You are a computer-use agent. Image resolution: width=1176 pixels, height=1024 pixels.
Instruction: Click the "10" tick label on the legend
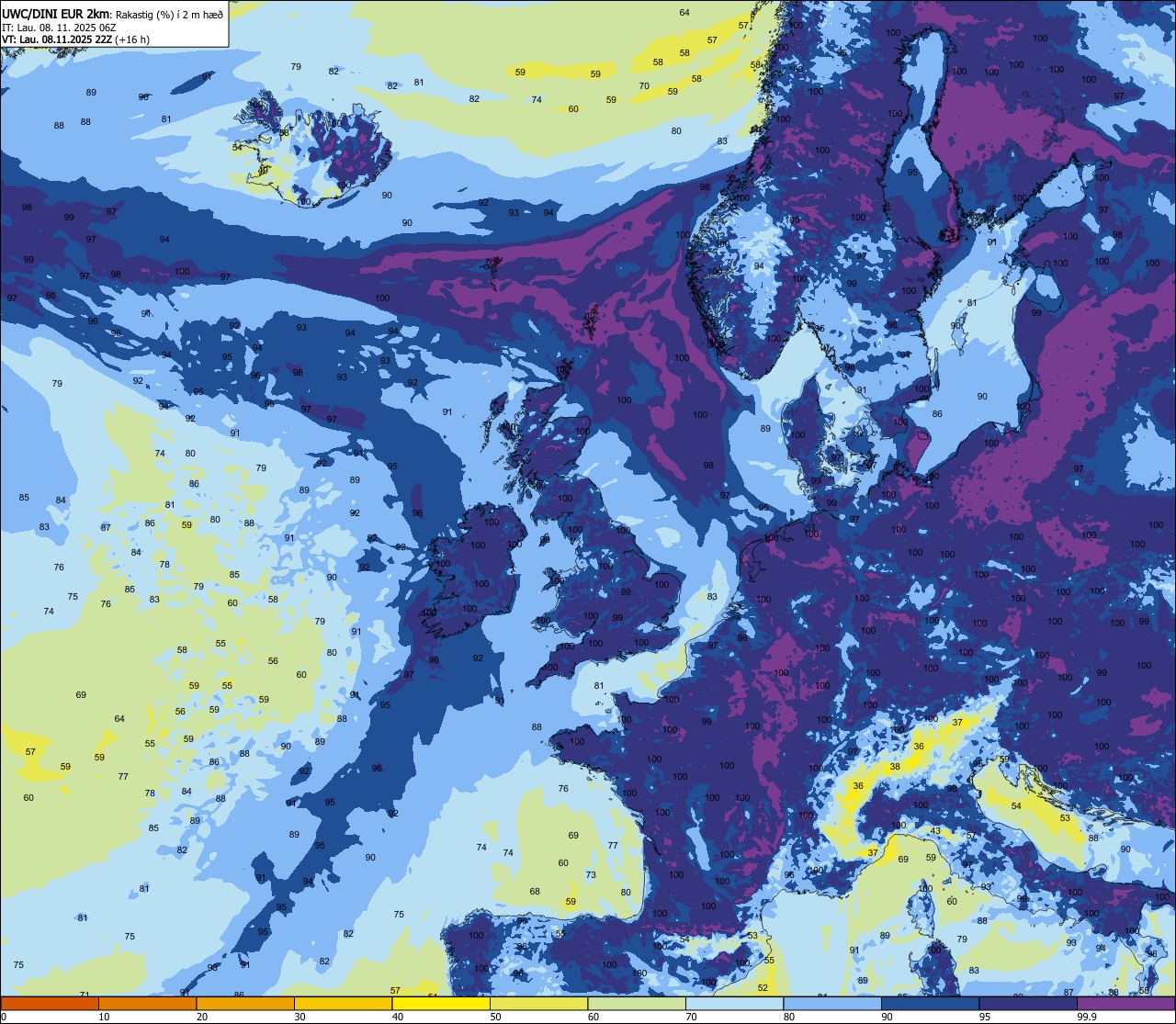click(104, 1017)
